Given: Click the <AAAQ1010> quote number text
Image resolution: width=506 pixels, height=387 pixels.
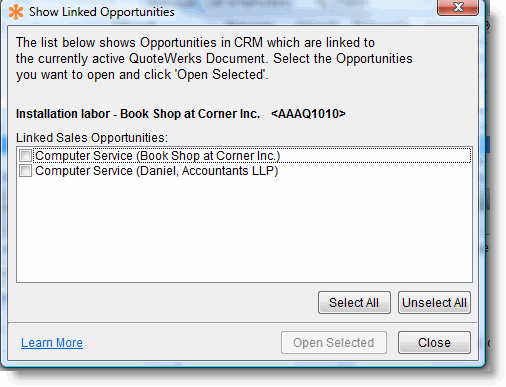Looking at the screenshot, I should (308, 114).
